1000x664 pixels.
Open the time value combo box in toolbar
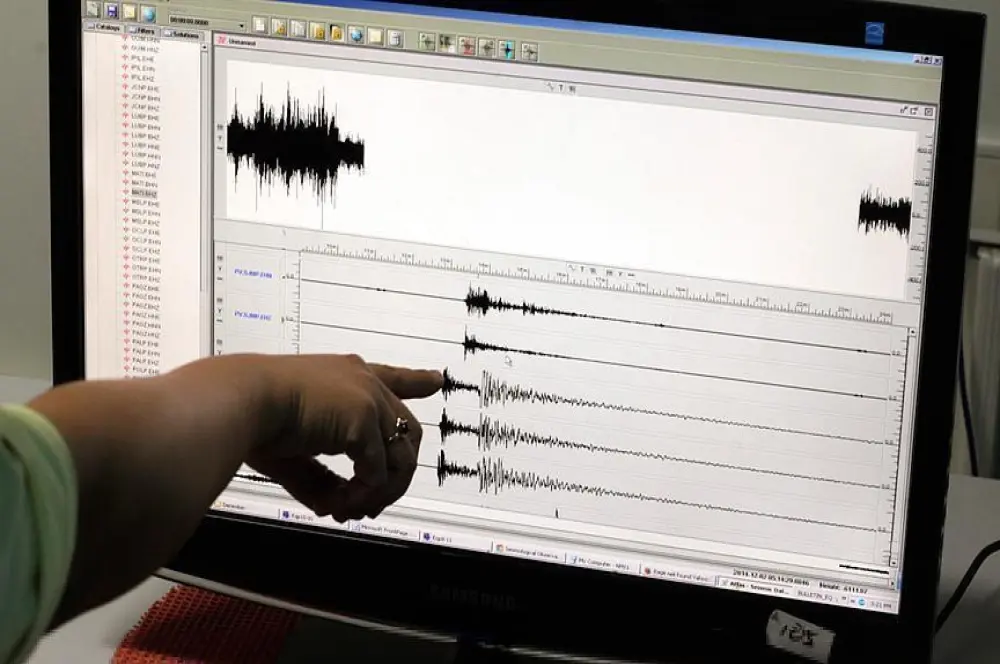[207, 23]
